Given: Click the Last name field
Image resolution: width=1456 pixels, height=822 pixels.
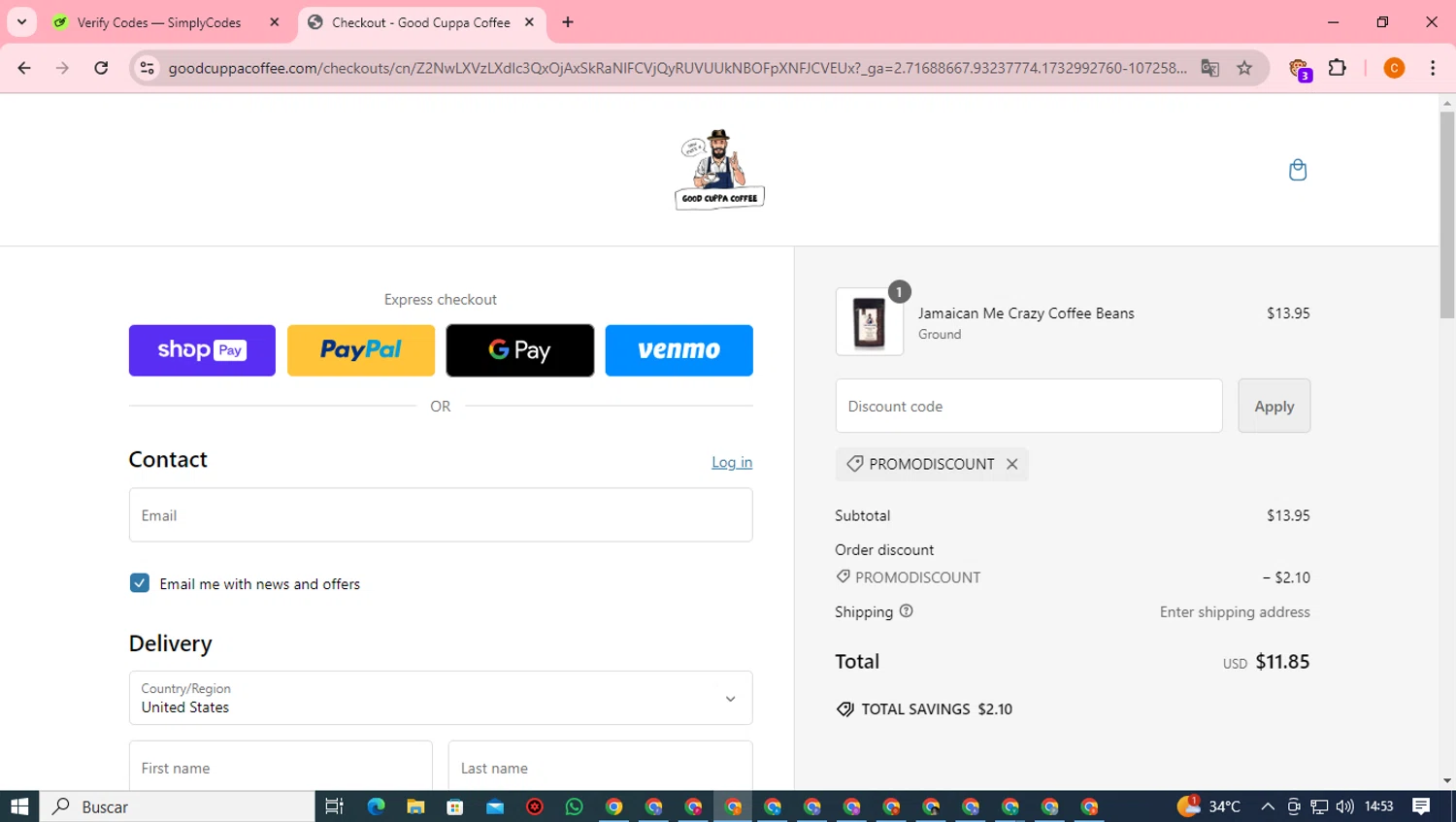Looking at the screenshot, I should [x=600, y=767].
